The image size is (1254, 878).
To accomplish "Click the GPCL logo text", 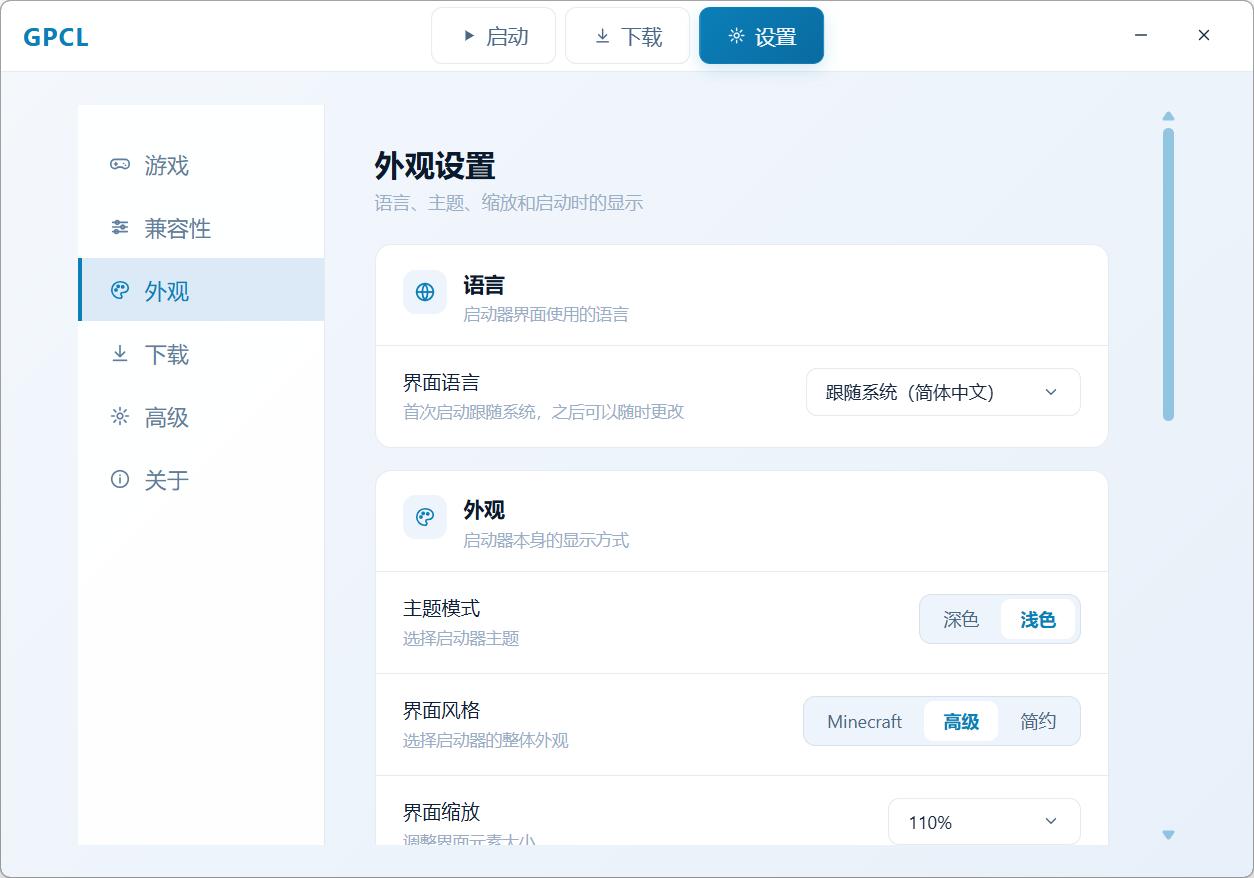I will [x=56, y=37].
